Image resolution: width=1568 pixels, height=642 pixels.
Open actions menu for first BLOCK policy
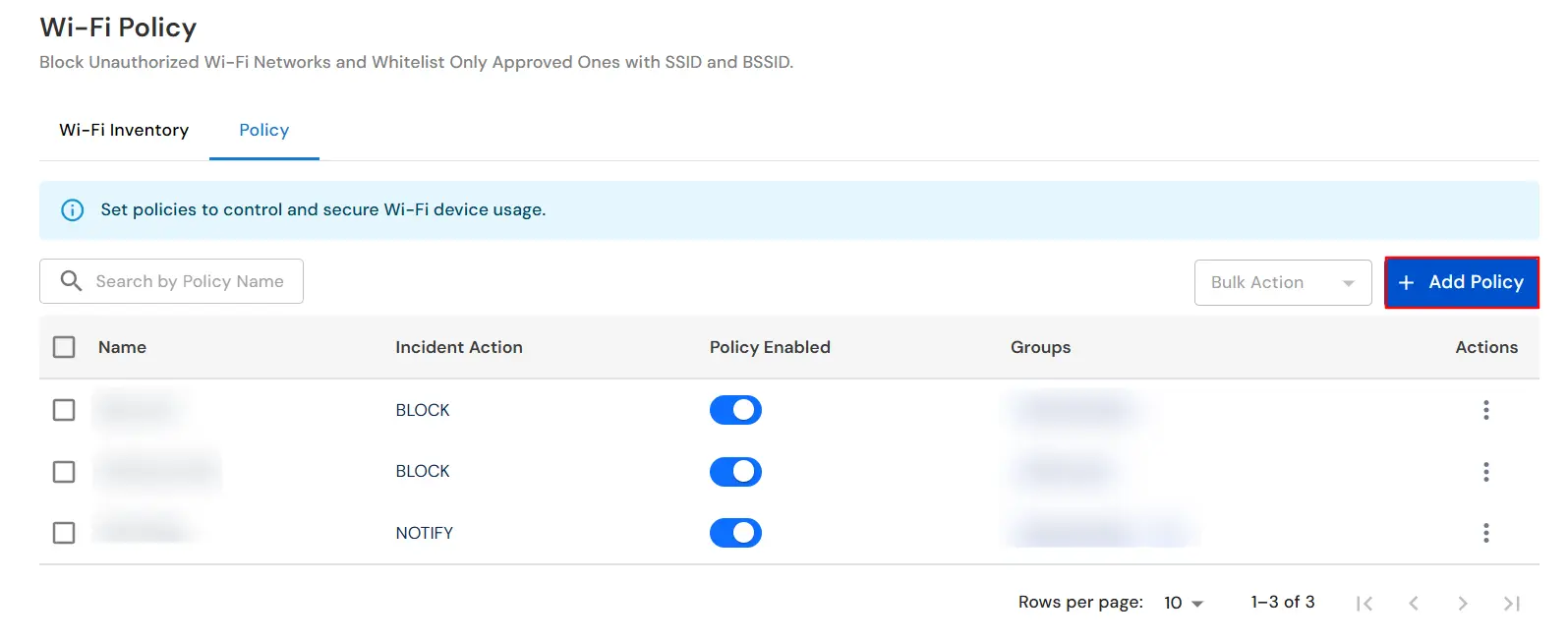[1485, 410]
